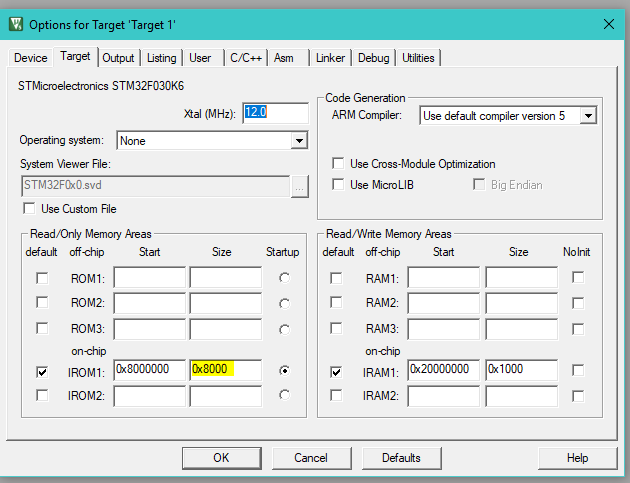630x483 pixels.
Task: Click the IRAM1 Start field 0x20000000
Action: coord(444,370)
